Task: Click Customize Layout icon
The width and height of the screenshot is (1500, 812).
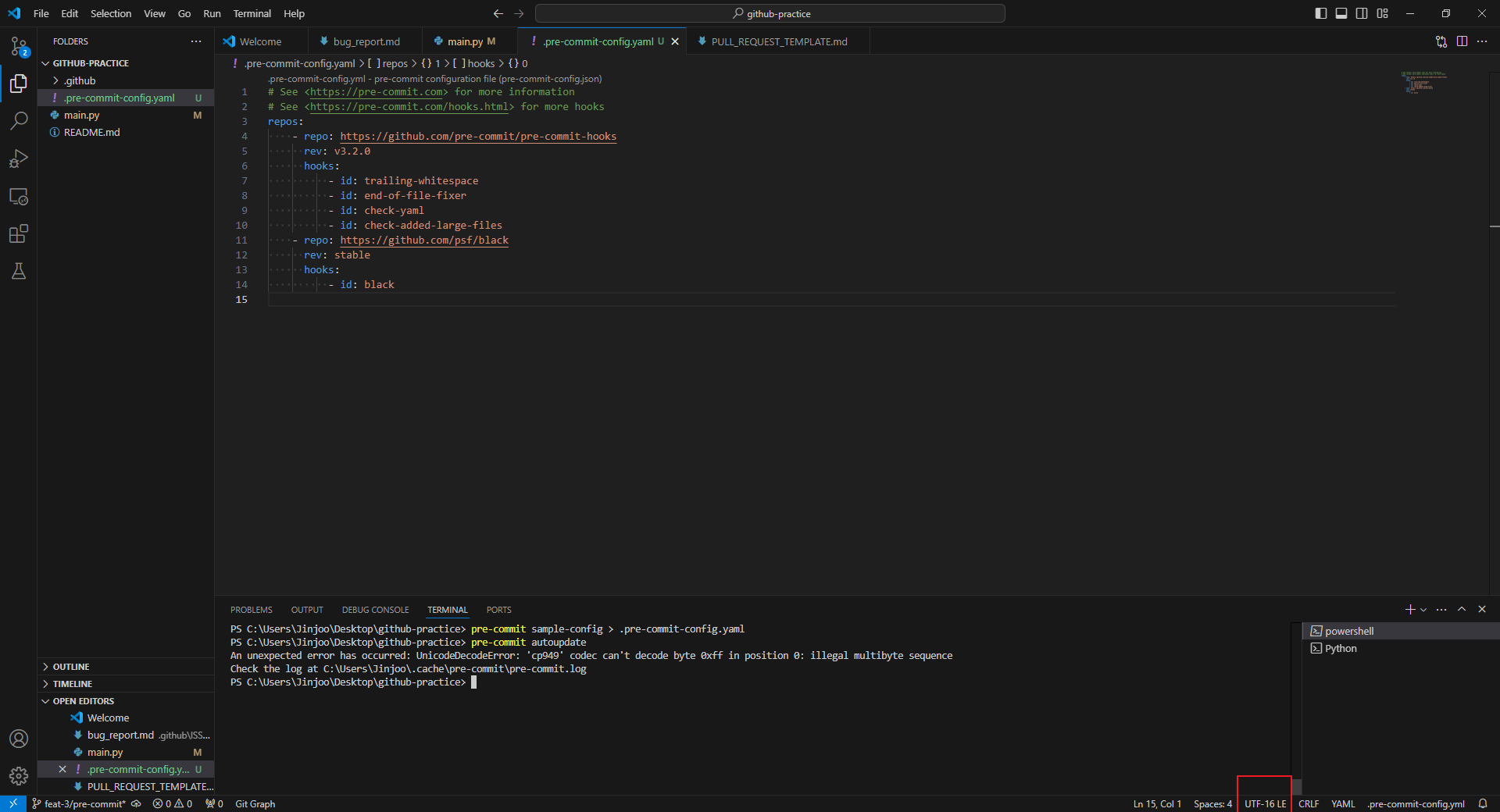Action: pyautogui.click(x=1382, y=13)
